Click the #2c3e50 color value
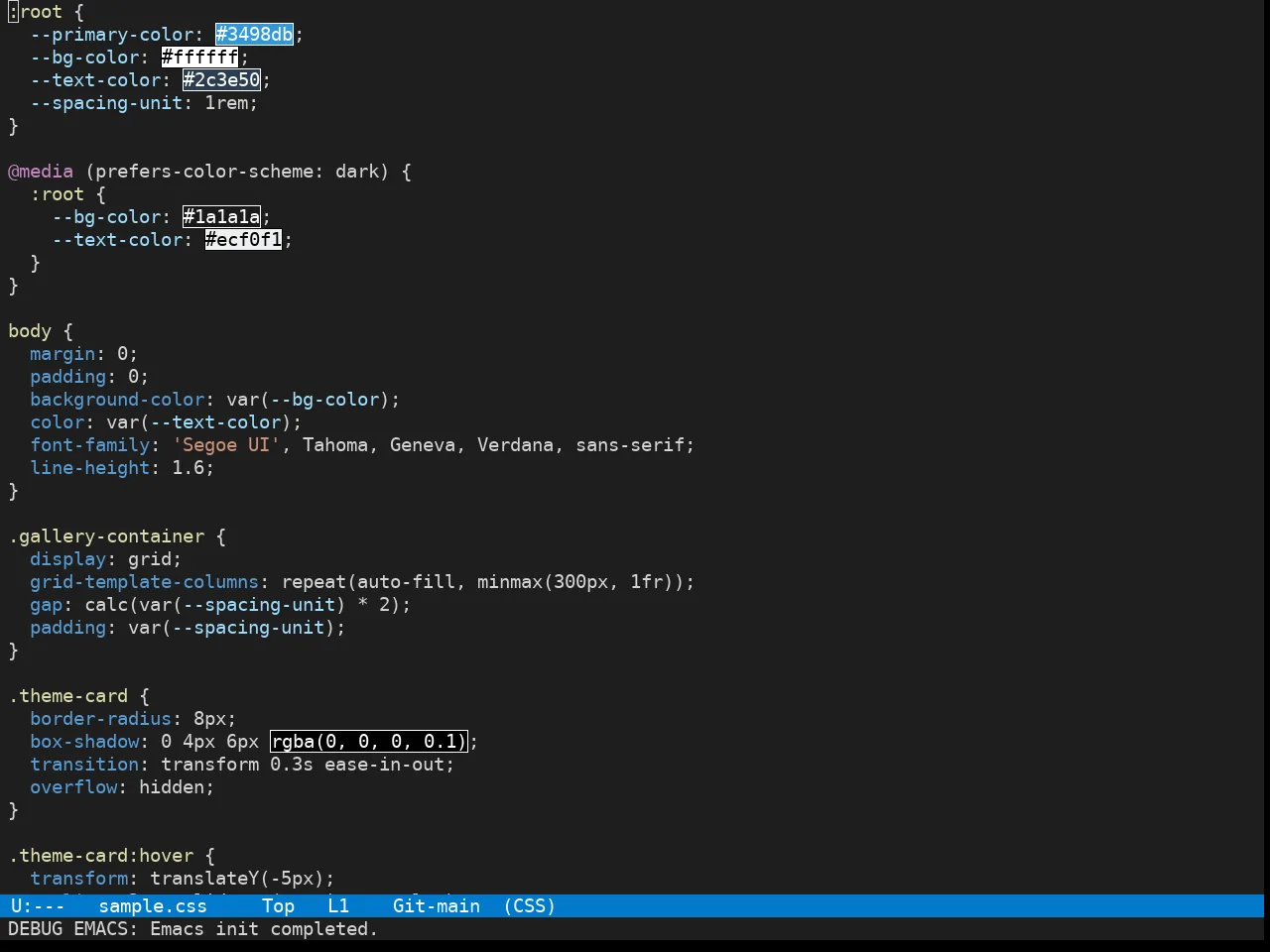This screenshot has height=952, width=1270. pyautogui.click(x=222, y=80)
